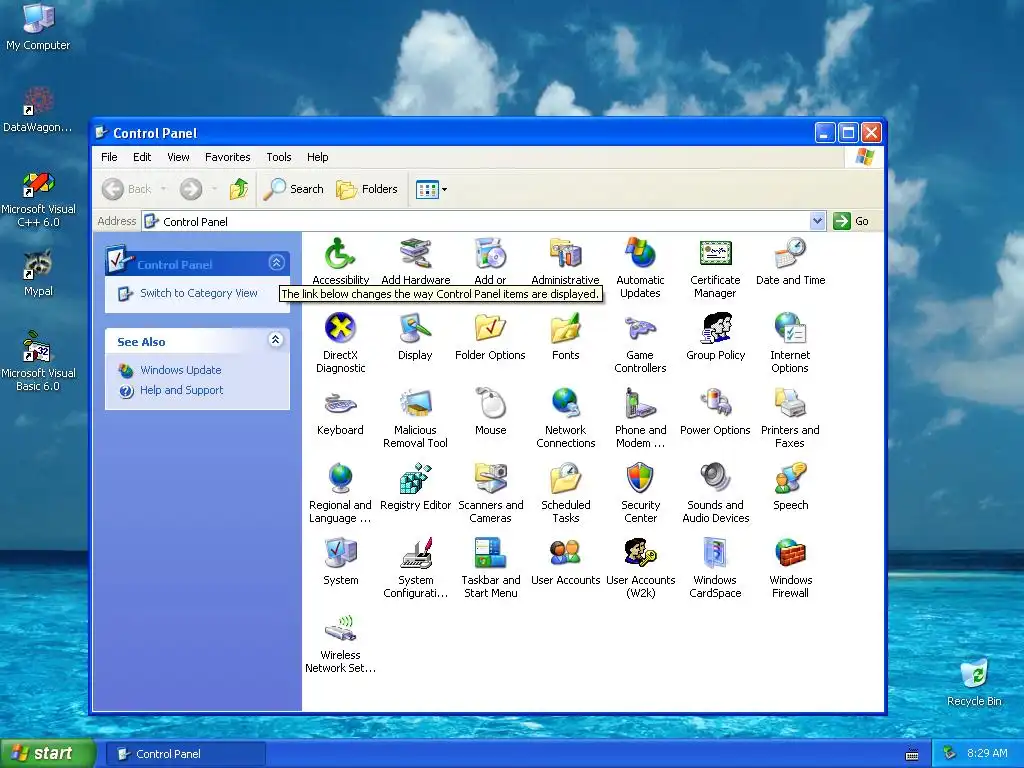Open Mouse settings icon
This screenshot has width=1024, height=768.
click(490, 403)
